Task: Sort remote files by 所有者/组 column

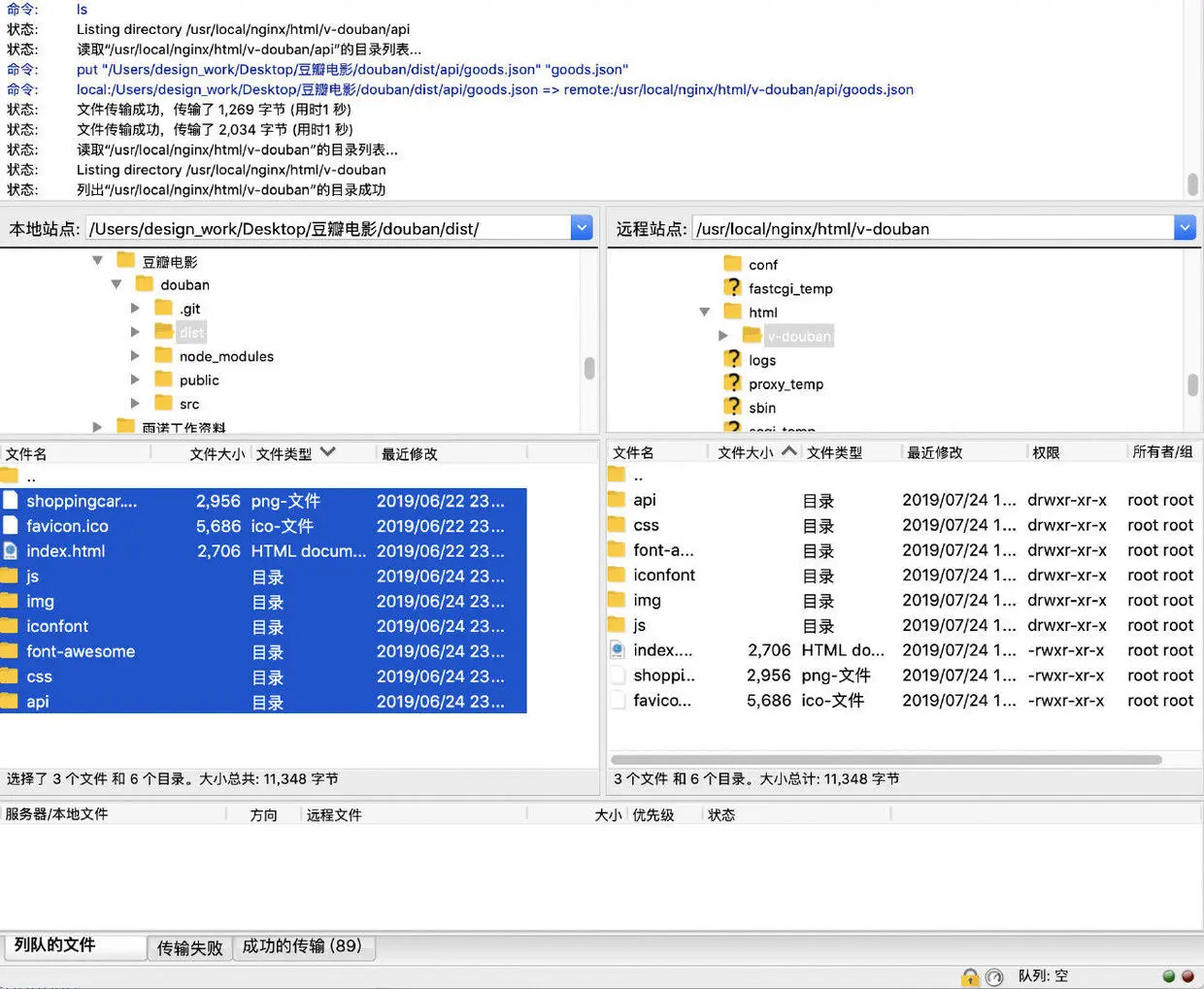Action: (1164, 452)
